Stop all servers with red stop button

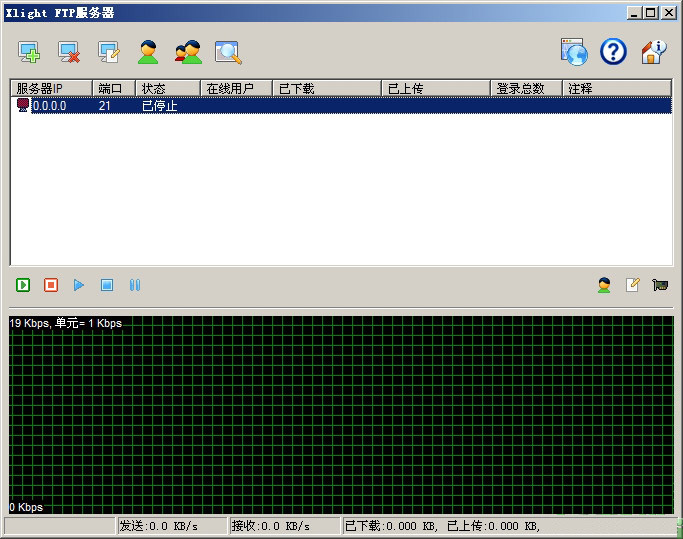[51, 285]
